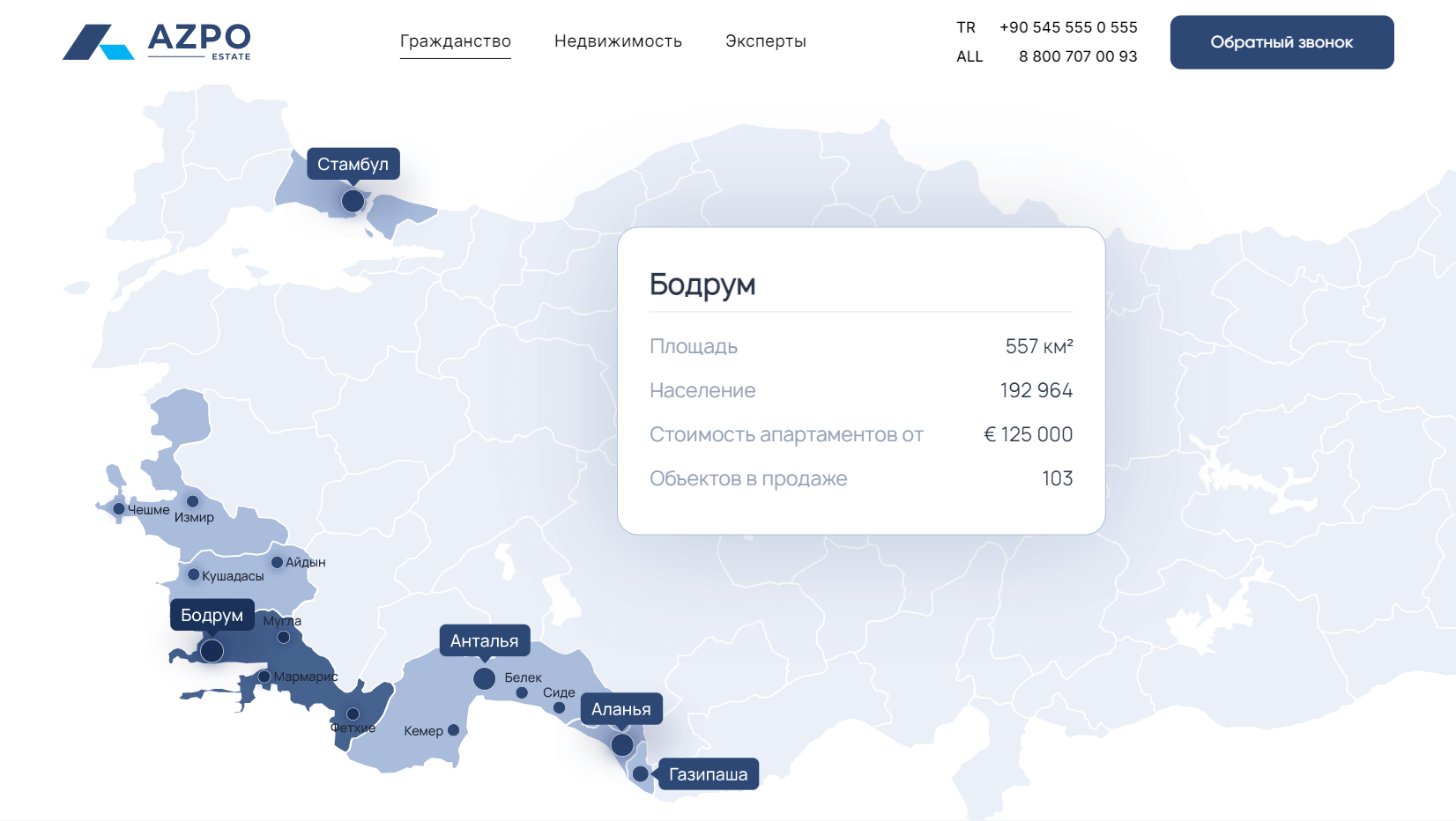Screen dimensions: 1456x821
Task: Open the Недвижимость menu item
Action: [x=618, y=41]
